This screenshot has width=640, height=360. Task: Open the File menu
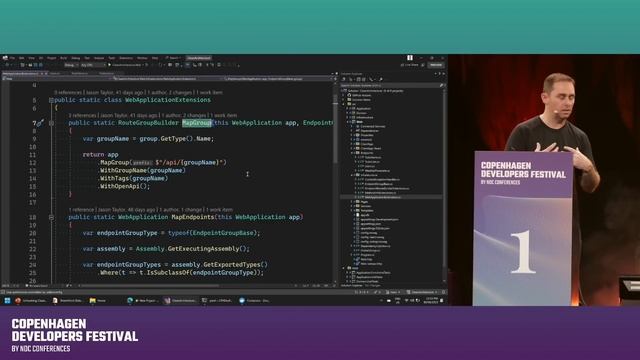click(12, 58)
